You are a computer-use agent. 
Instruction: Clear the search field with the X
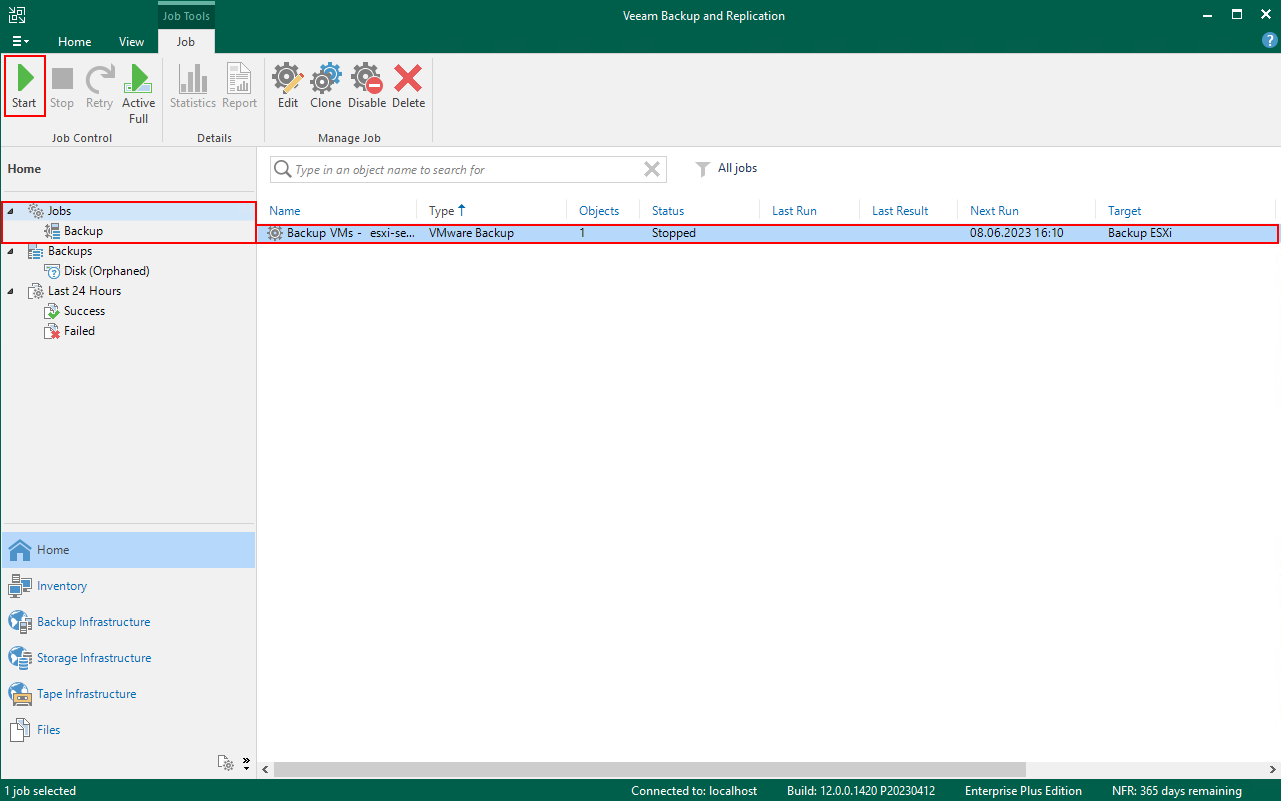pyautogui.click(x=652, y=169)
